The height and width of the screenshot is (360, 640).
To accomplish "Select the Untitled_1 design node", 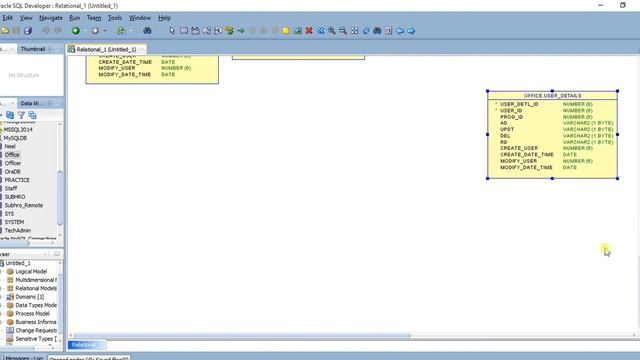I will click(18, 263).
